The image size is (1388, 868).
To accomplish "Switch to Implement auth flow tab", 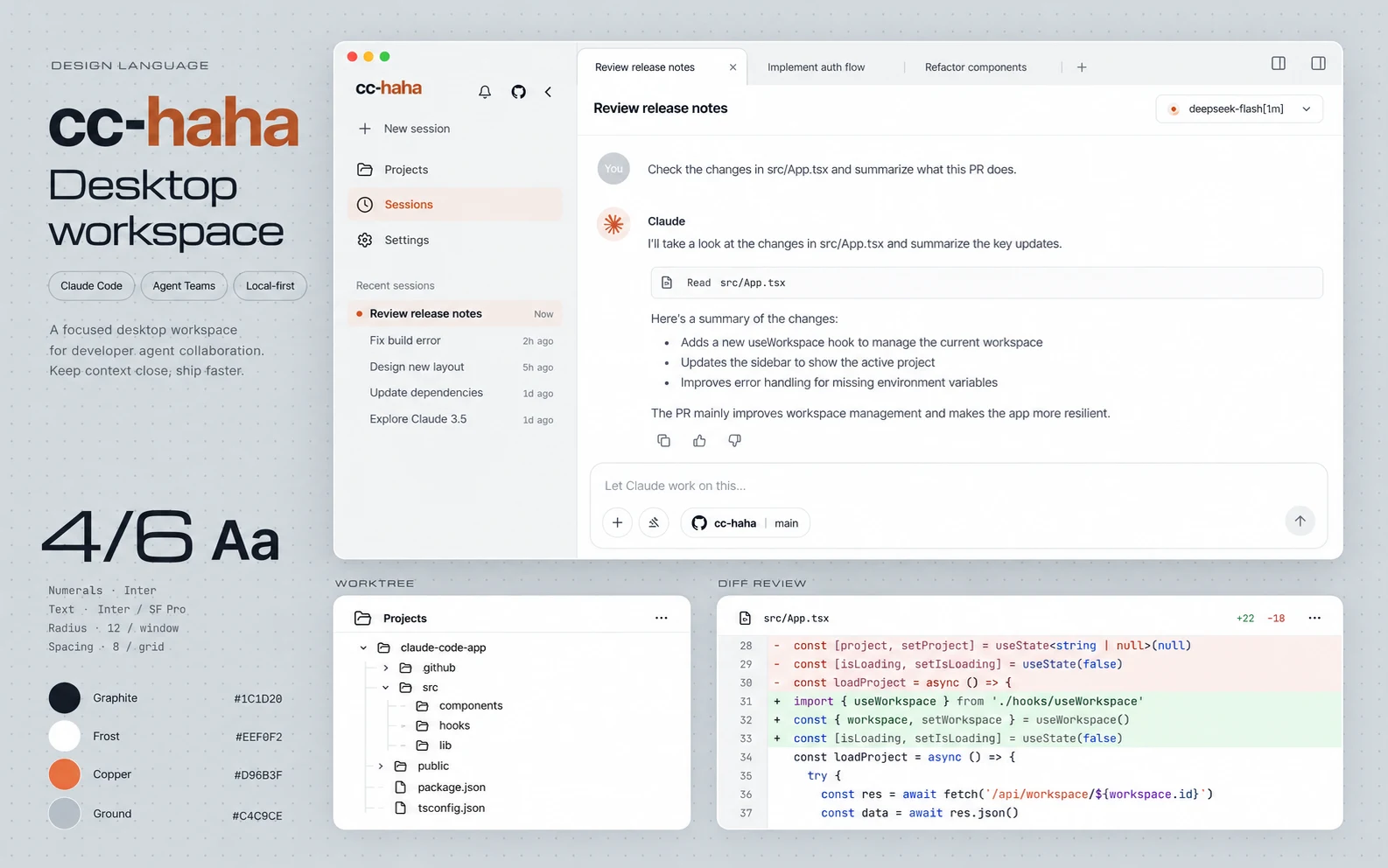I will tap(816, 67).
